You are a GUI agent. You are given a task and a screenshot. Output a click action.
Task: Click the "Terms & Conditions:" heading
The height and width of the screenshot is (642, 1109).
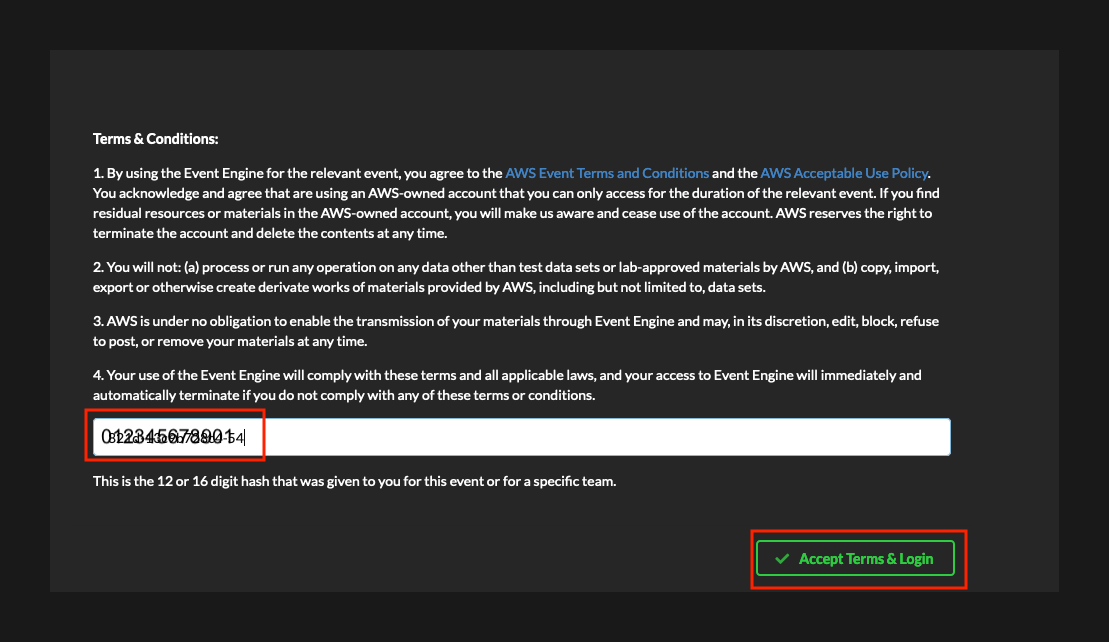156,139
